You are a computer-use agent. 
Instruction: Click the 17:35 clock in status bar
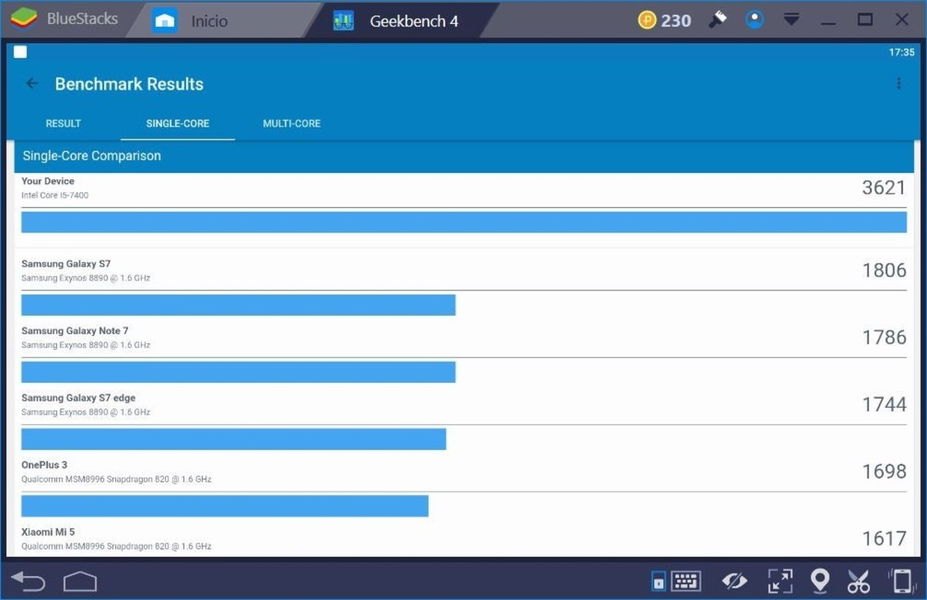pyautogui.click(x=902, y=52)
